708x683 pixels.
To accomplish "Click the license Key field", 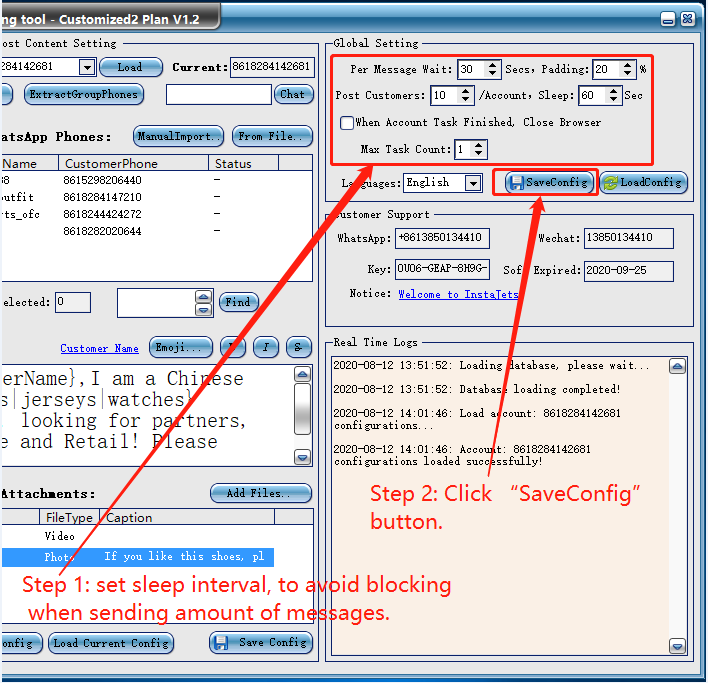I will pos(442,269).
